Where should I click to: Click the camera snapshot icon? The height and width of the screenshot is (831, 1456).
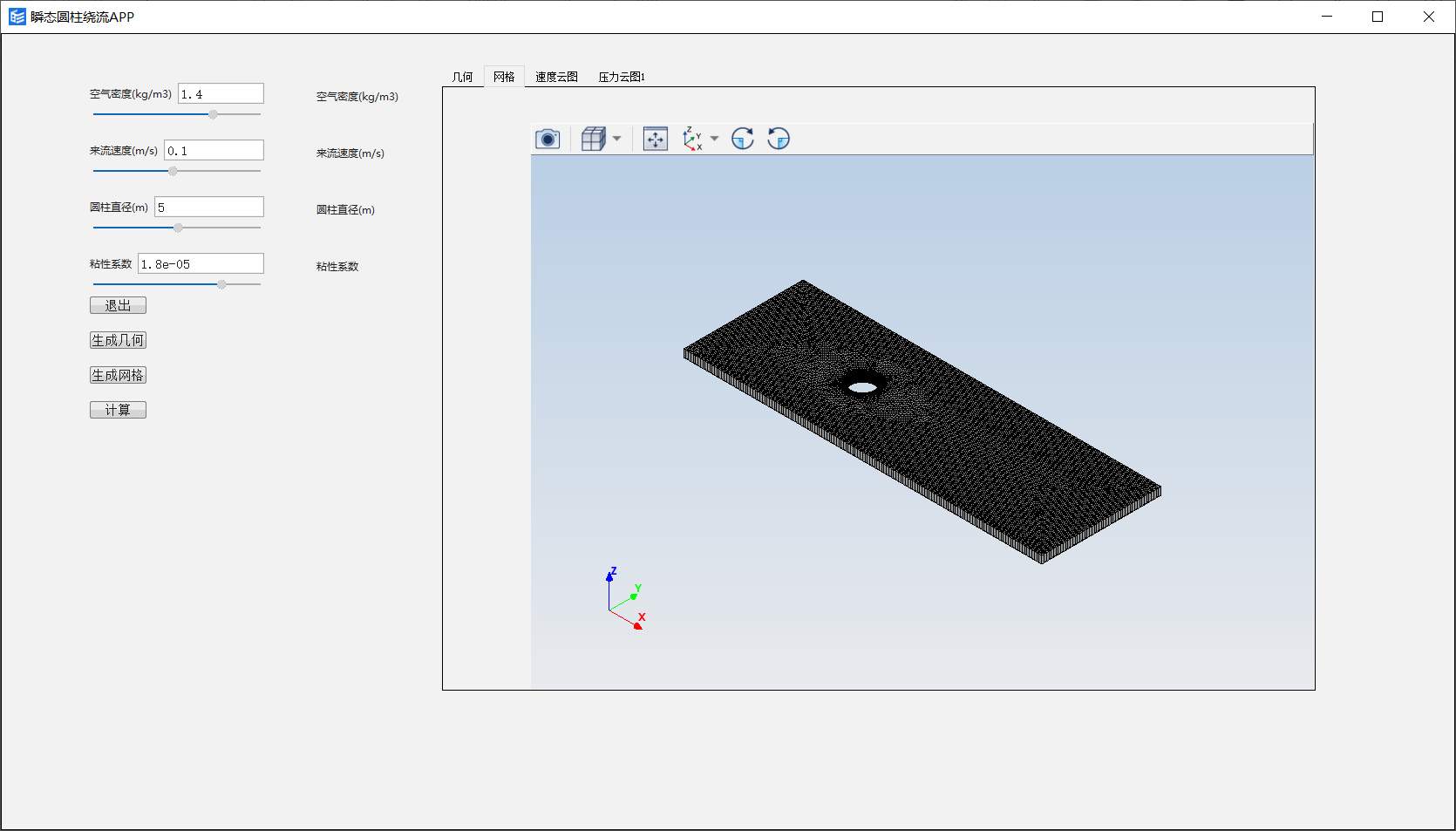pyautogui.click(x=548, y=139)
